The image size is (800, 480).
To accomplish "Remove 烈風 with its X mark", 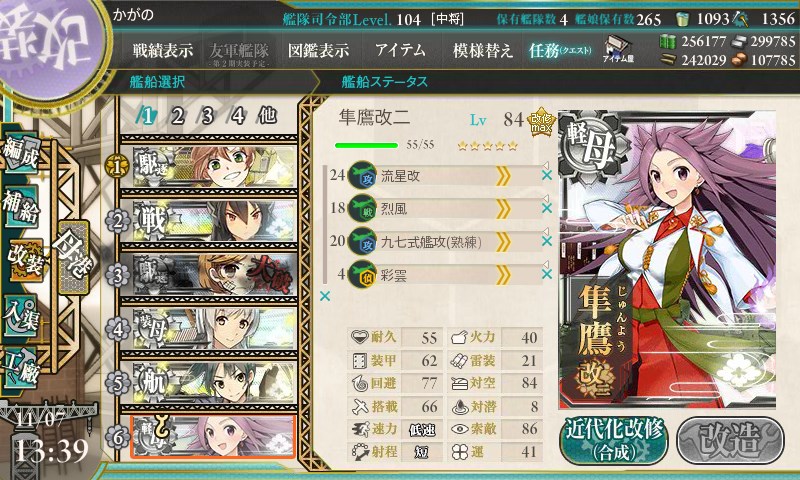I will pyautogui.click(x=546, y=208).
